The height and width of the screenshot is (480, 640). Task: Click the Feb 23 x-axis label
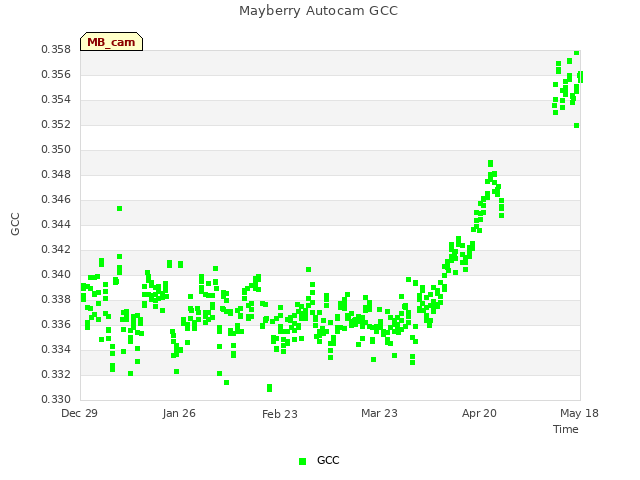[x=280, y=414]
